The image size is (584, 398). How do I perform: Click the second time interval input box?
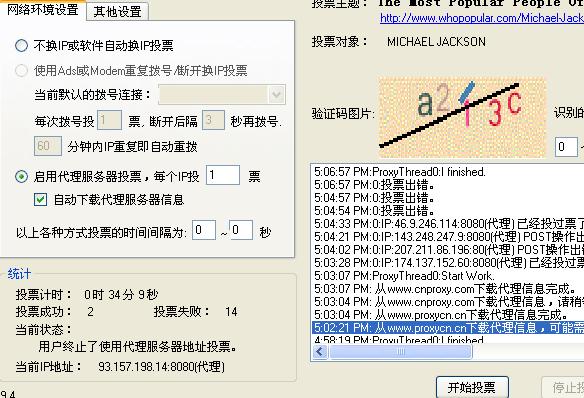pyautogui.click(x=241, y=230)
